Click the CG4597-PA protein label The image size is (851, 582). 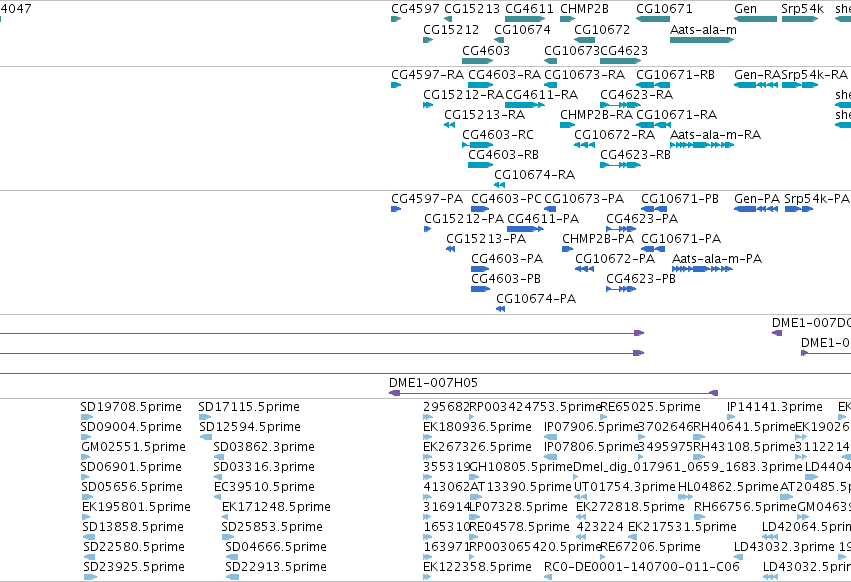(x=427, y=199)
